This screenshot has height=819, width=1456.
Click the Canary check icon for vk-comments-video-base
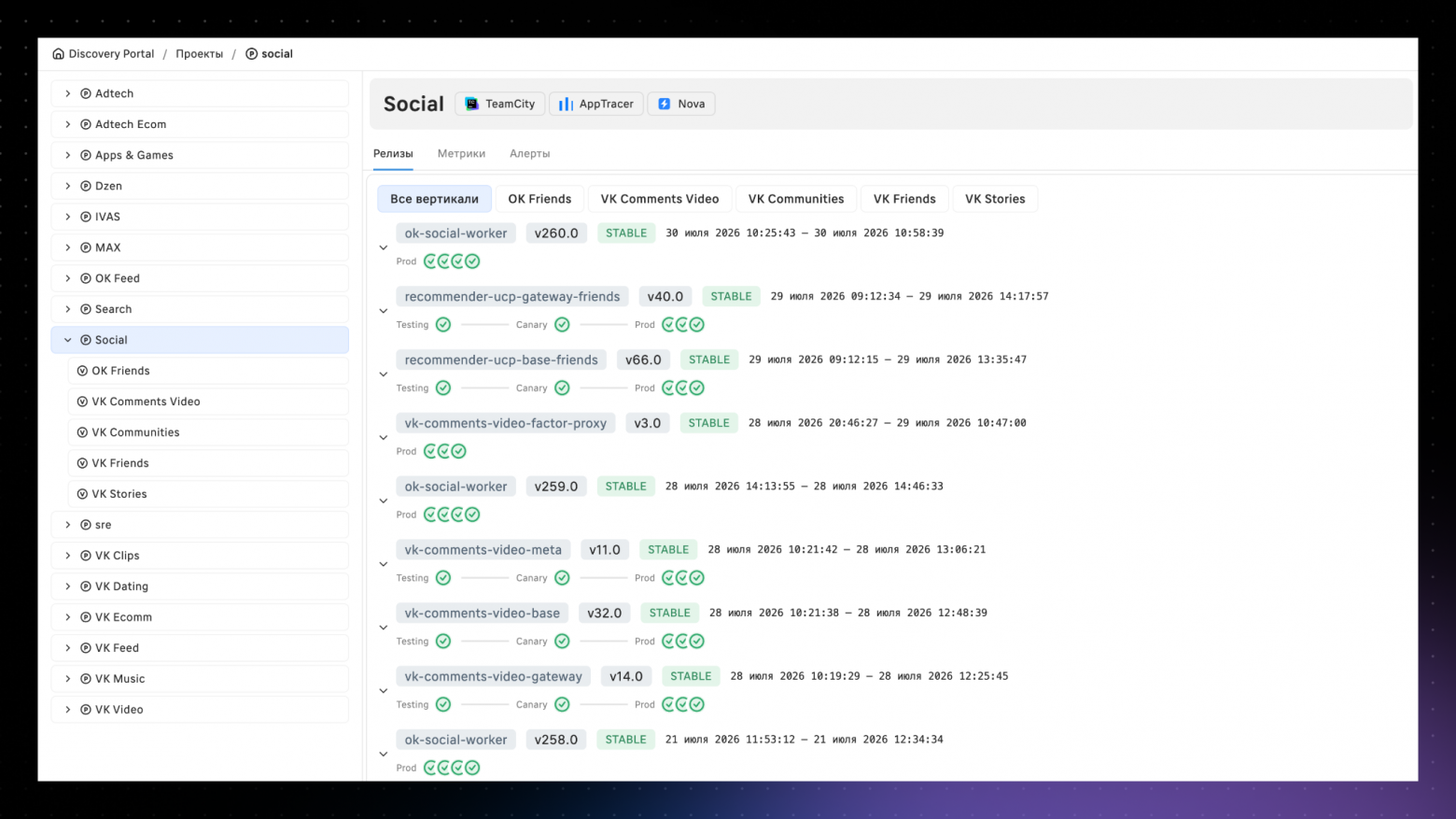pyautogui.click(x=562, y=642)
